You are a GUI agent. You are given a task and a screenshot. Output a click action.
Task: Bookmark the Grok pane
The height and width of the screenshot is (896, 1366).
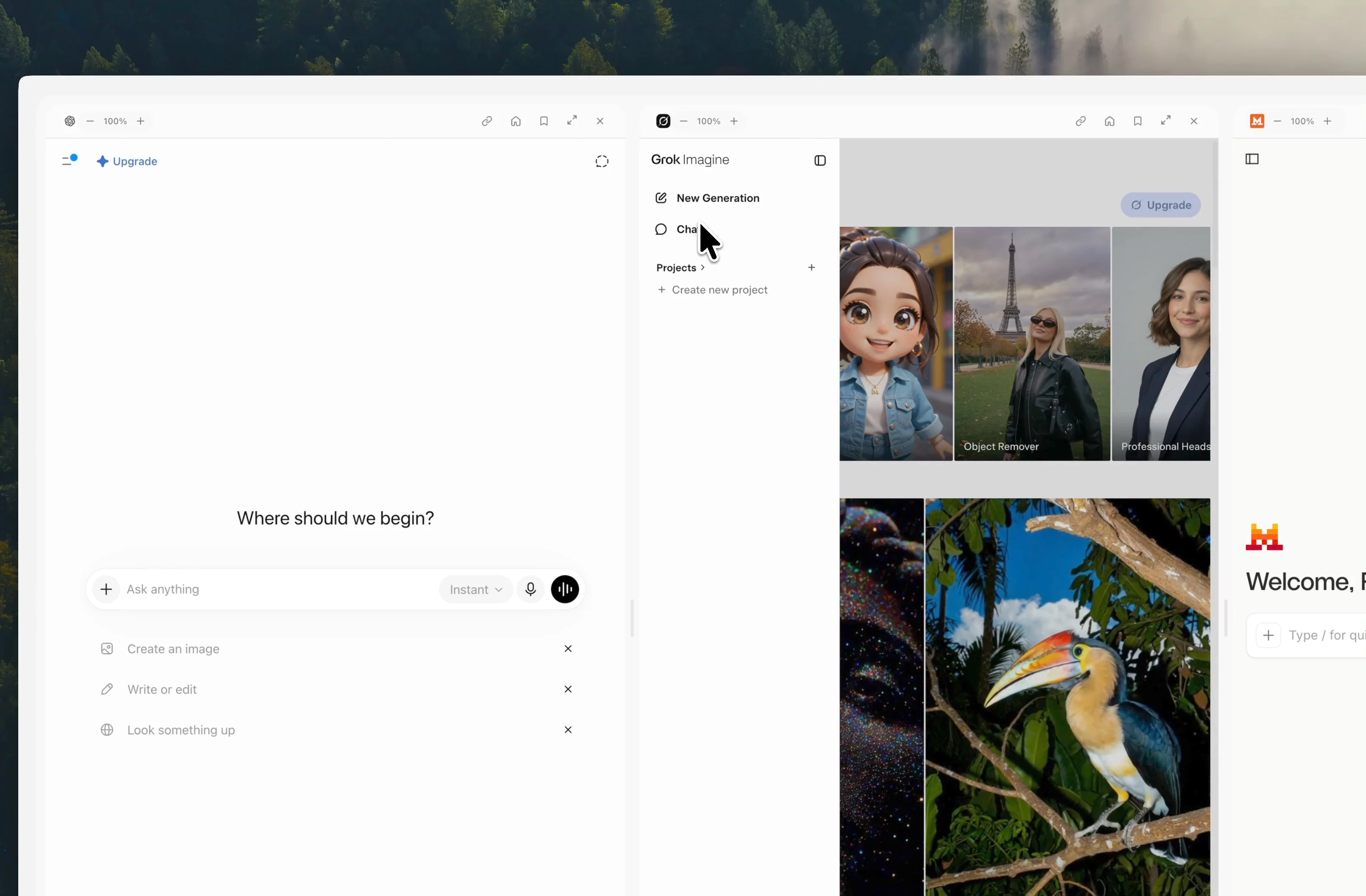pyautogui.click(x=1137, y=121)
